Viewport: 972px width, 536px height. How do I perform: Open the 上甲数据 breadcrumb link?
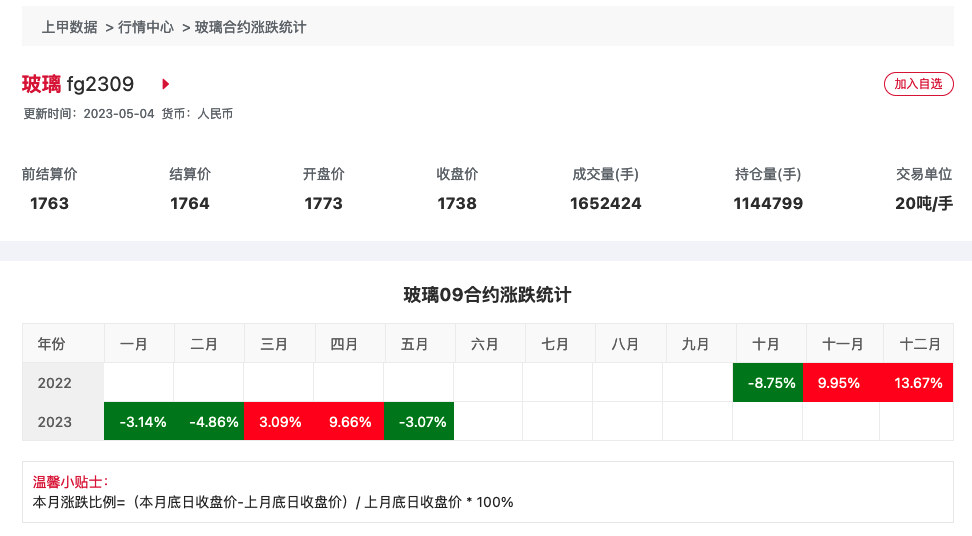pos(69,27)
